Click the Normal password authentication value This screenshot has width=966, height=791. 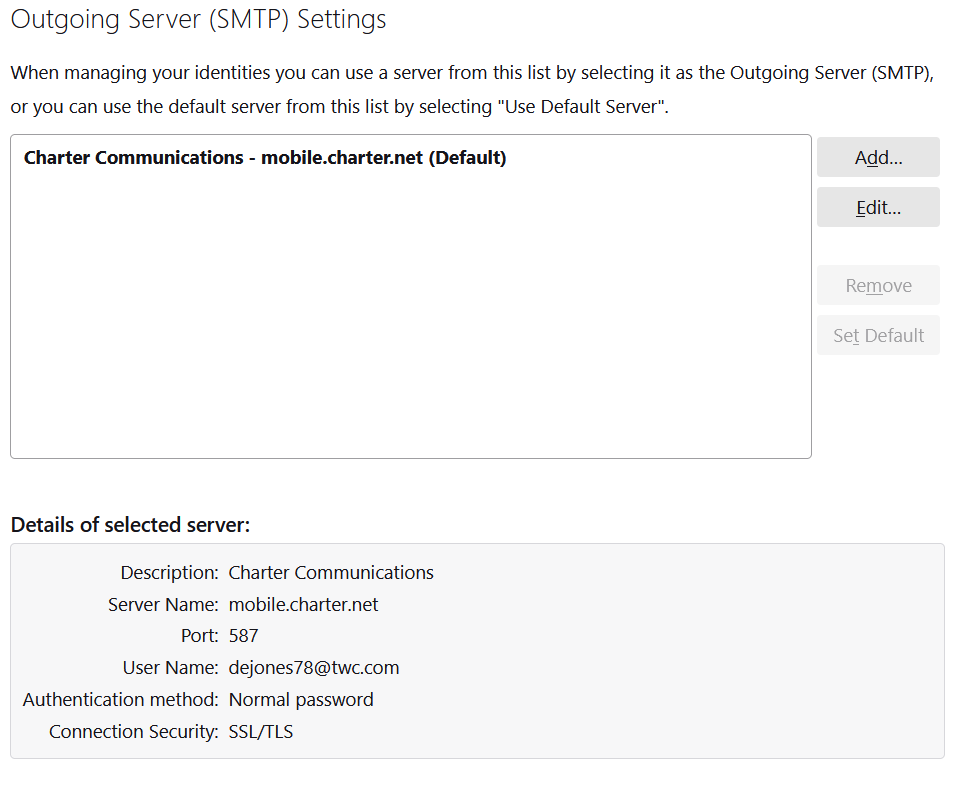301,700
